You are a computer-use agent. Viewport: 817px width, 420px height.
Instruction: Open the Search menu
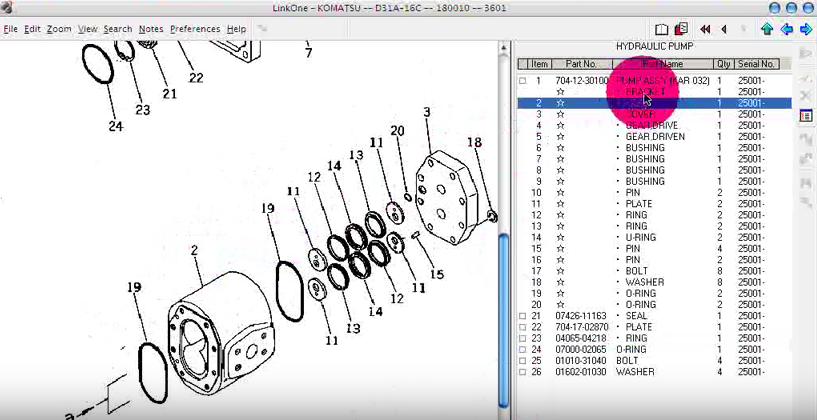coord(118,29)
